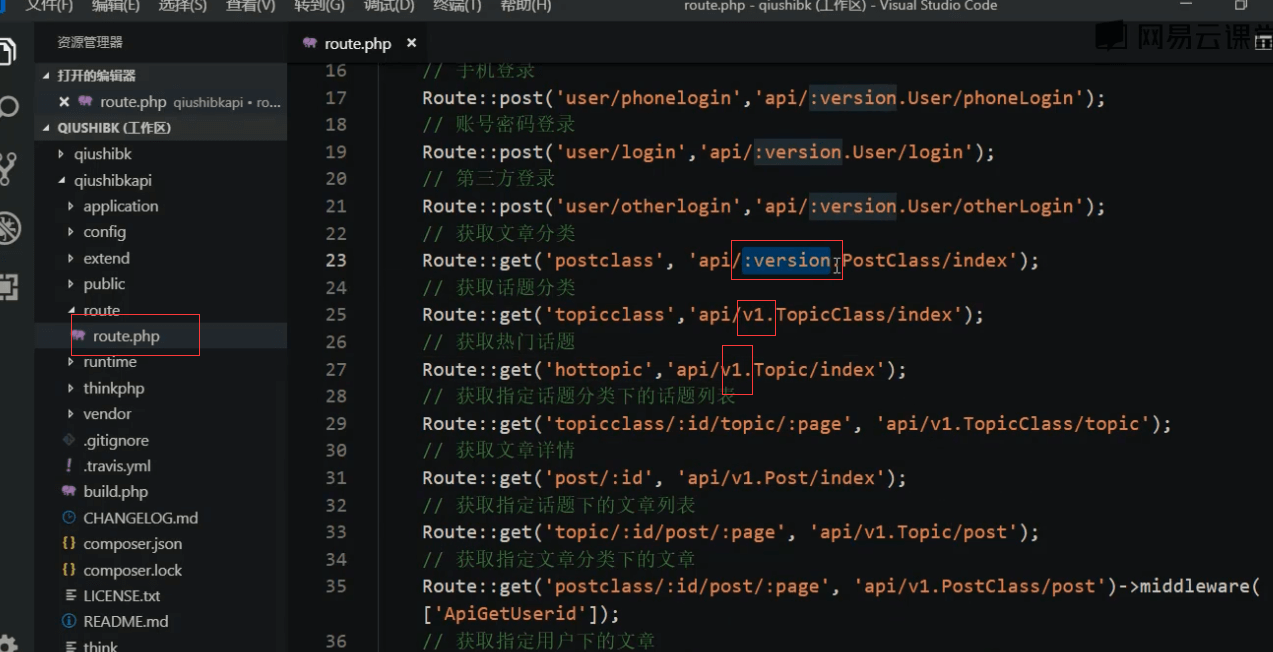Open the Search view in activity bar
The image size is (1273, 652).
8,108
